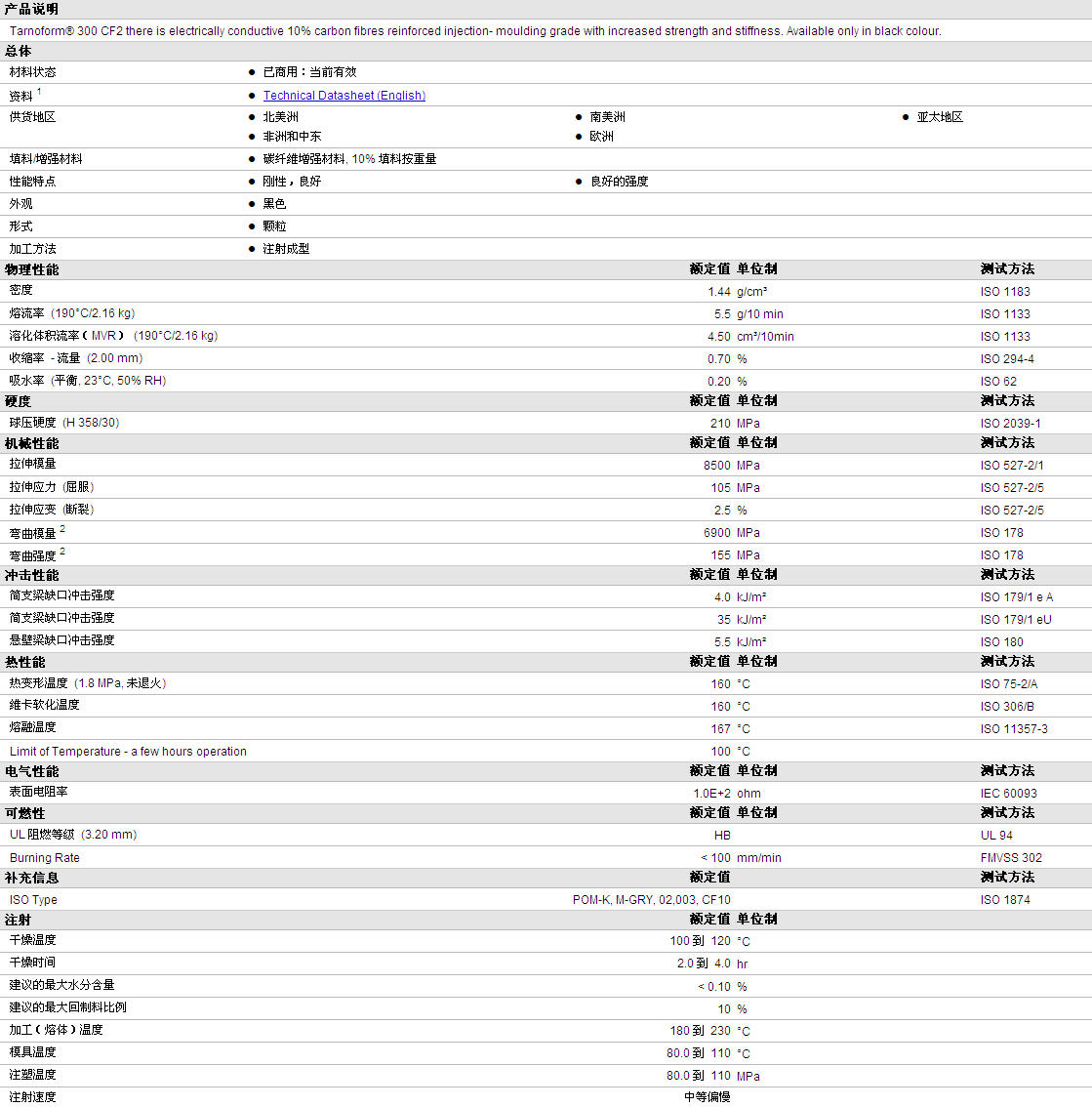
Task: Click the 良好的强度 feature text
Action: coord(619,182)
